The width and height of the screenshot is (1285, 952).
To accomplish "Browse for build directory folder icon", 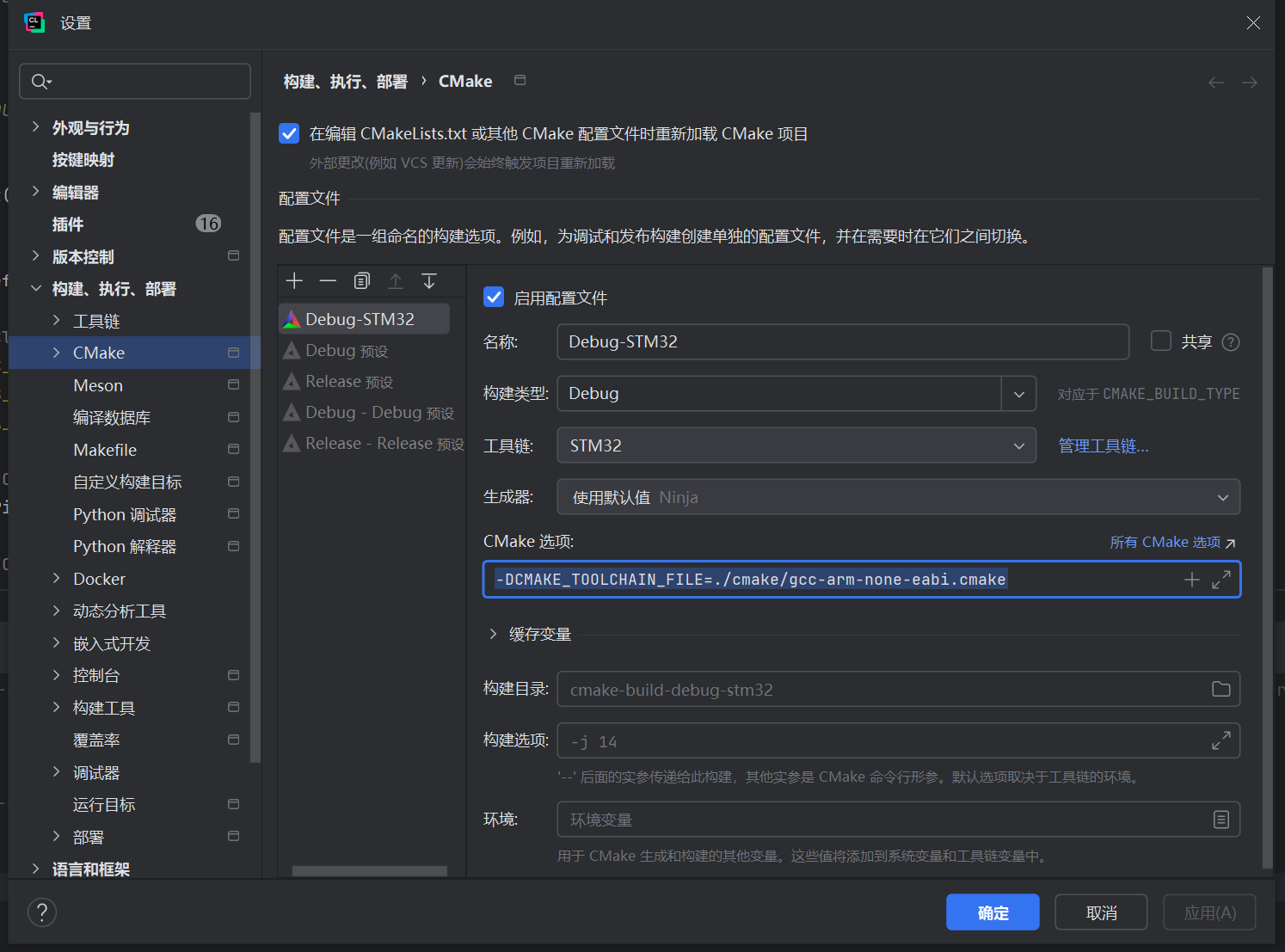I will click(x=1221, y=689).
